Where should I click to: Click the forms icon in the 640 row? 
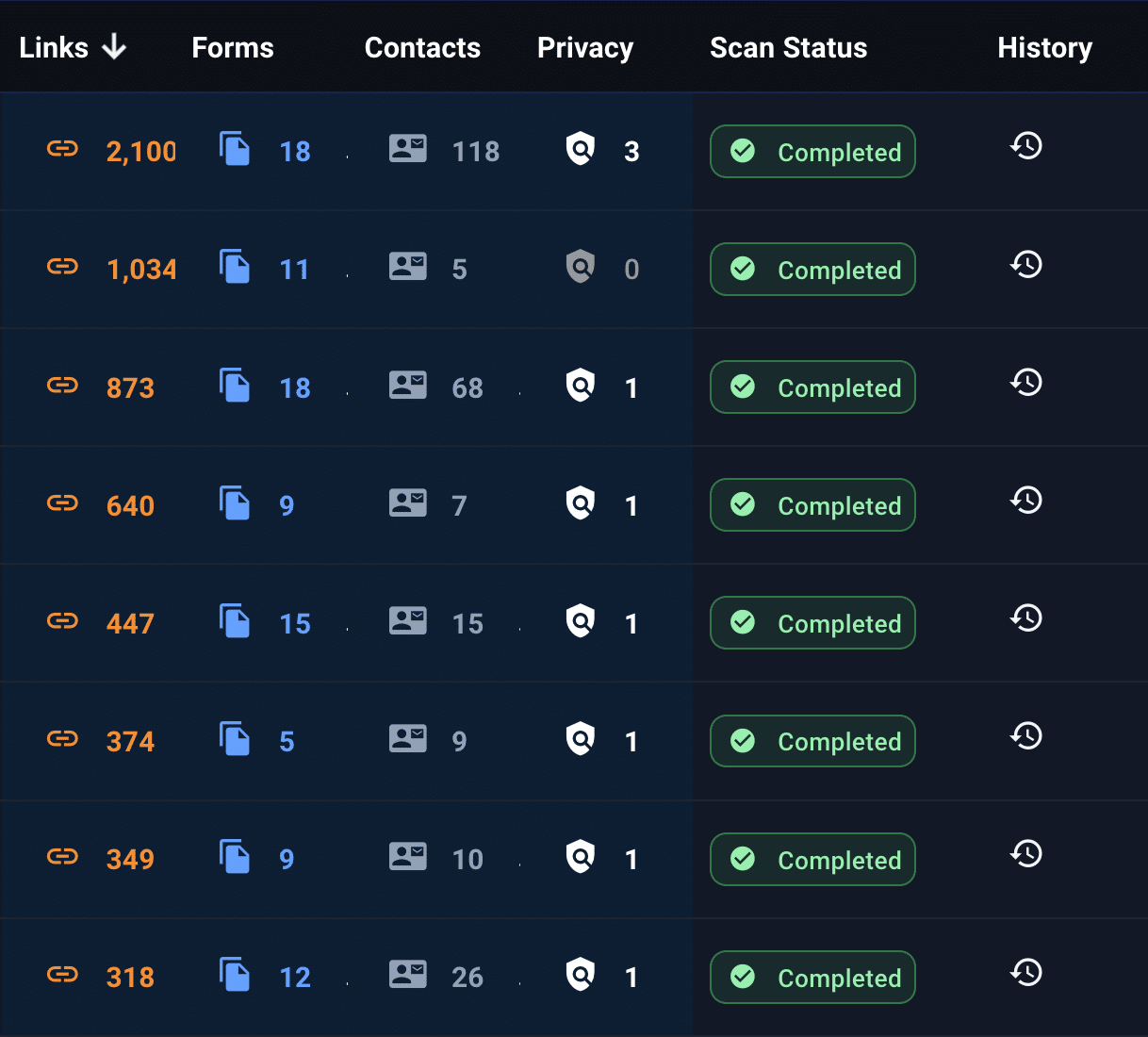(x=235, y=502)
